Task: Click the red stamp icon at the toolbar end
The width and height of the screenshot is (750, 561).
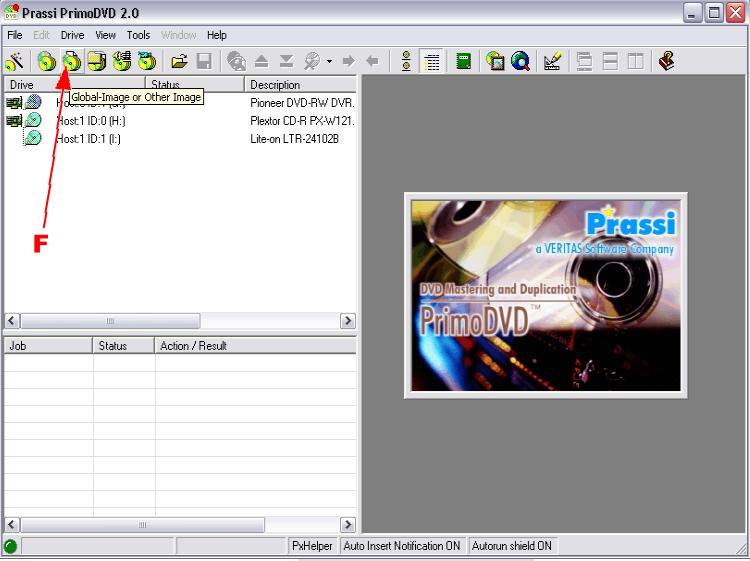Action: (667, 61)
